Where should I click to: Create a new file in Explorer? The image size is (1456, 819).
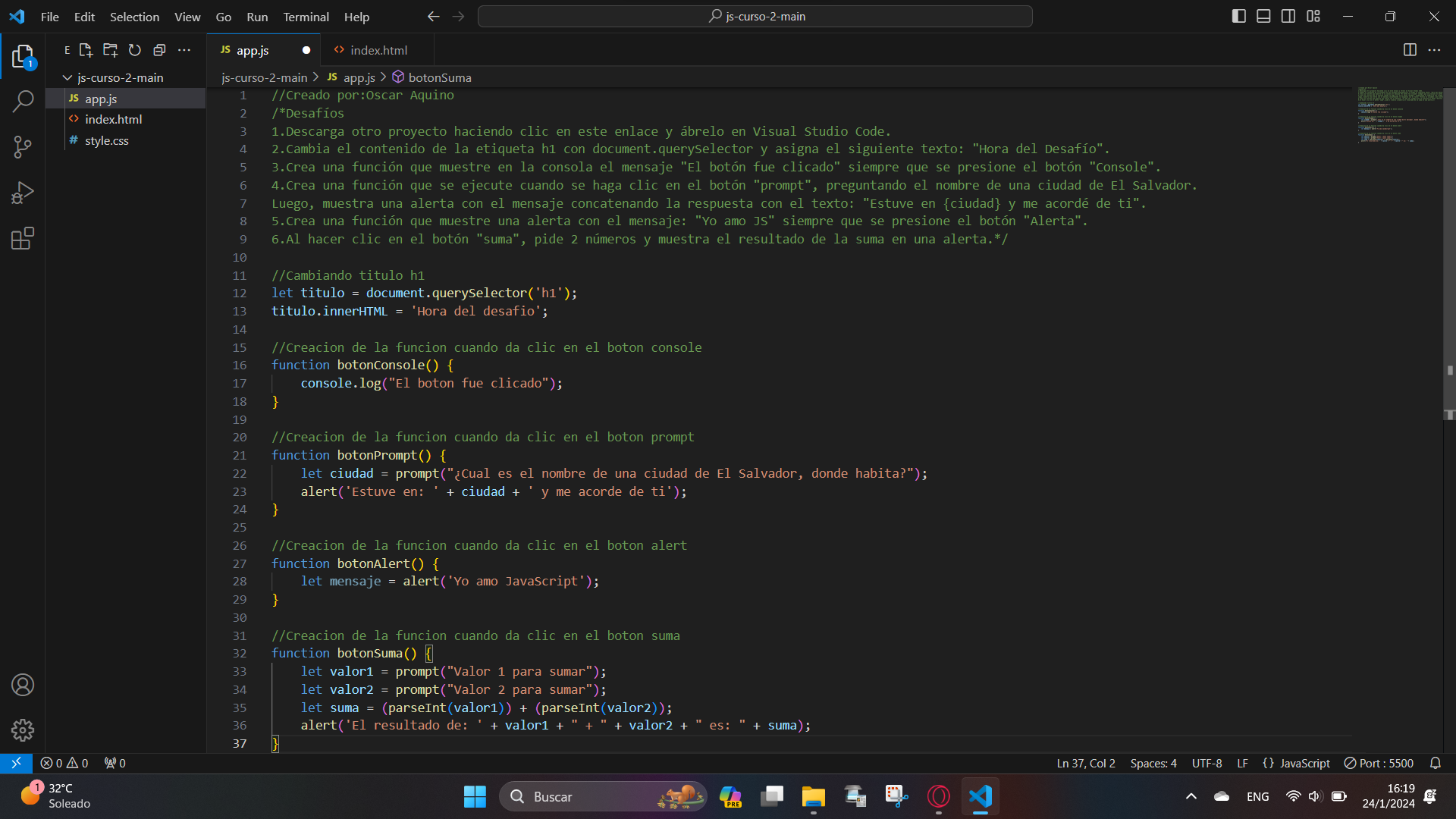tap(86, 50)
